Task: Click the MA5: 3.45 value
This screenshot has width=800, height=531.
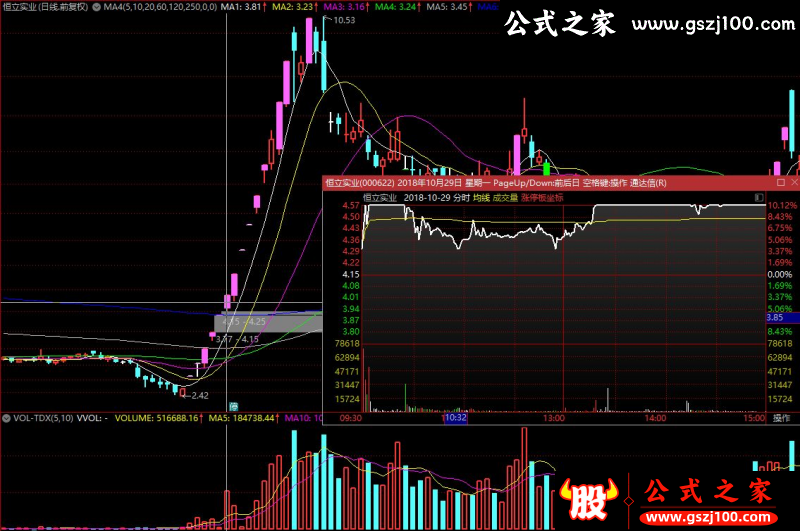Action: 447,7
